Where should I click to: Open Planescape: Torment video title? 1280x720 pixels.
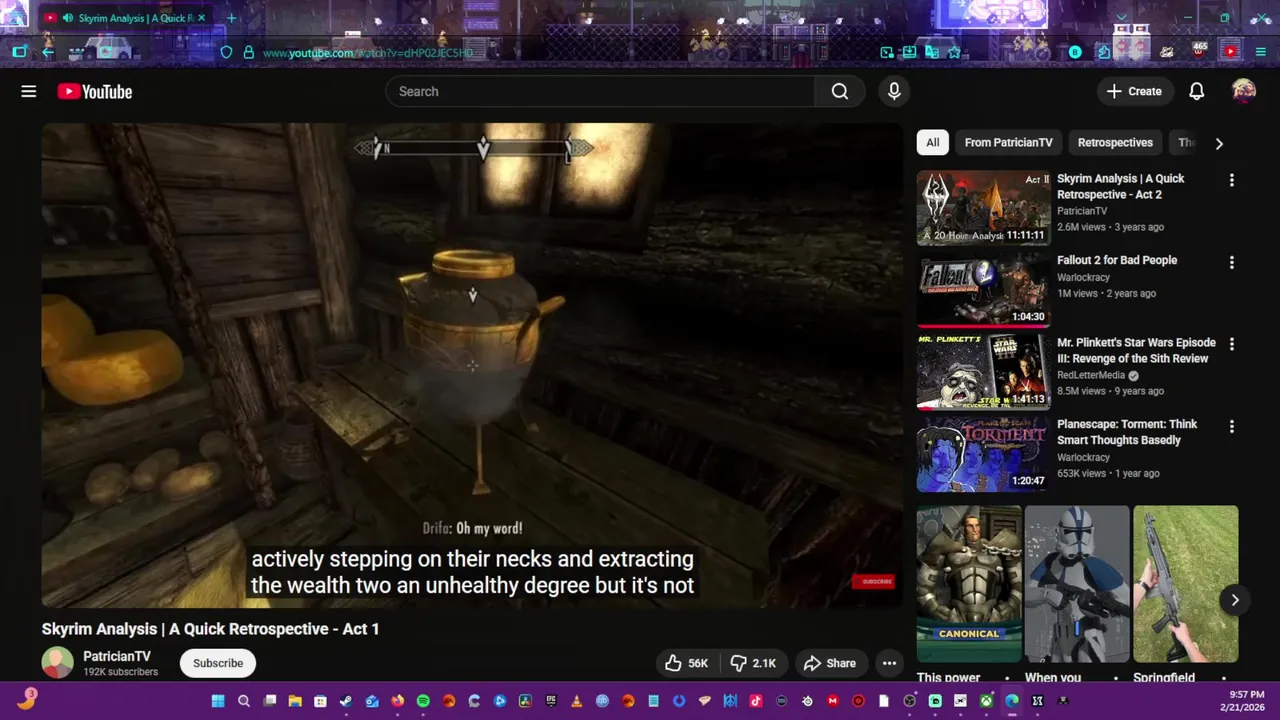click(1127, 432)
